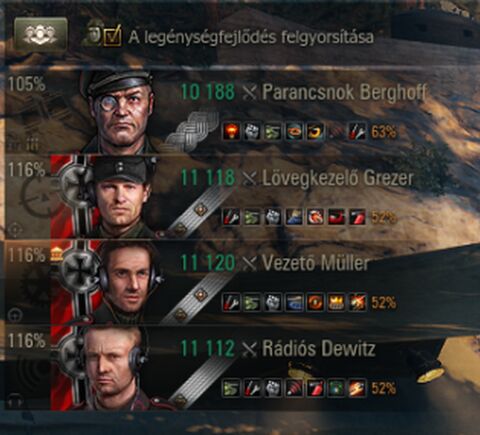Click Dewitz's Signal Boosting radio waves icon
The width and height of the screenshot is (480, 435).
click(x=294, y=388)
